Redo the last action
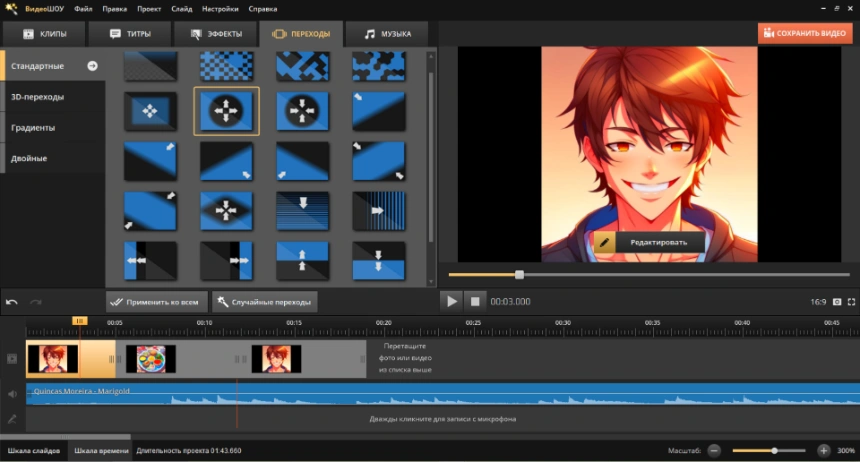 pyautogui.click(x=36, y=302)
